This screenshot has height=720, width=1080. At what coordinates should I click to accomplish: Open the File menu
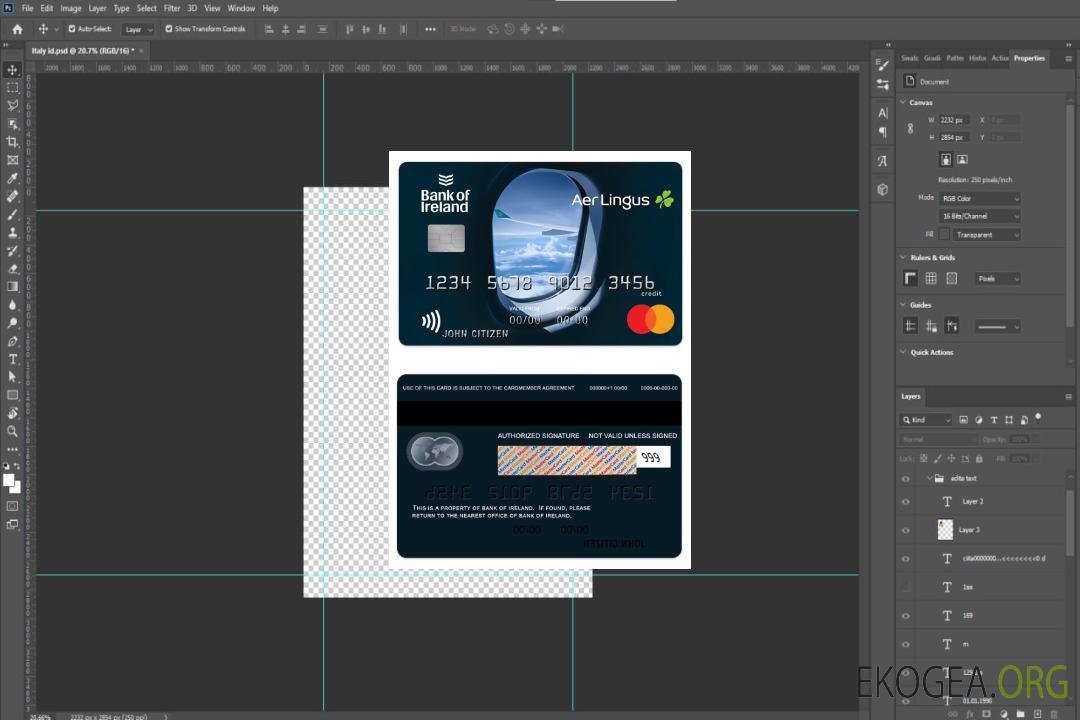pyautogui.click(x=28, y=8)
